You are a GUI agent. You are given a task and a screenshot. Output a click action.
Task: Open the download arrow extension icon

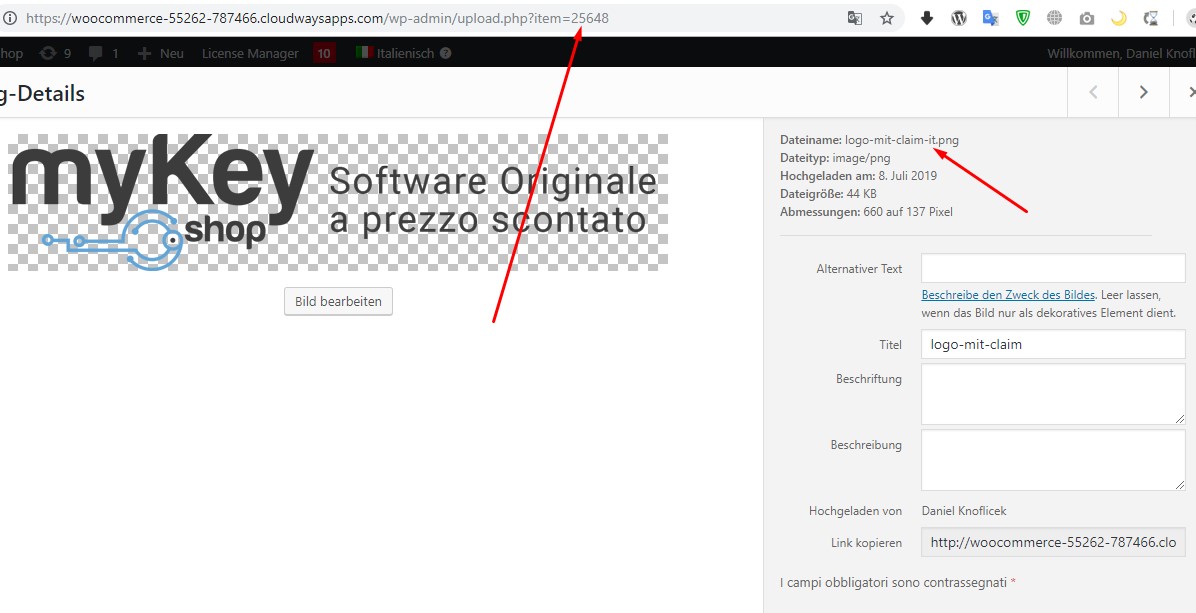[x=927, y=18]
